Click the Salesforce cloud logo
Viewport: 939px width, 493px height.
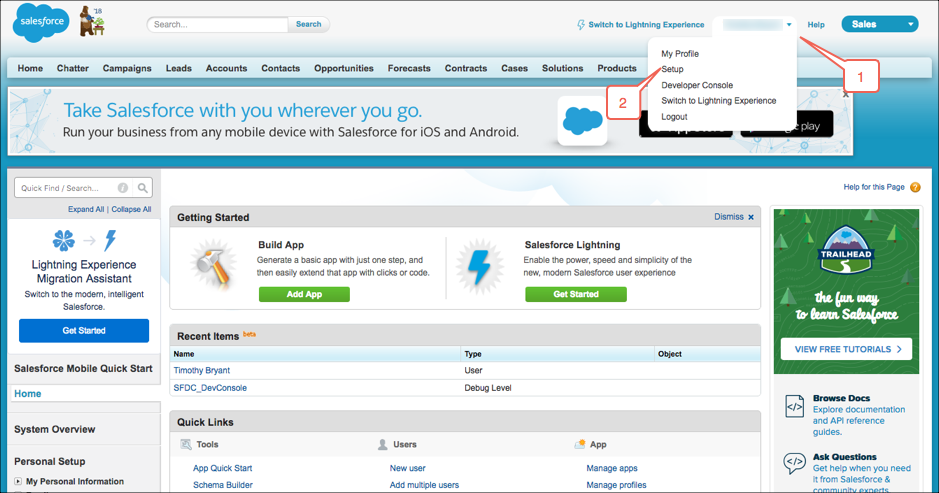(x=41, y=22)
